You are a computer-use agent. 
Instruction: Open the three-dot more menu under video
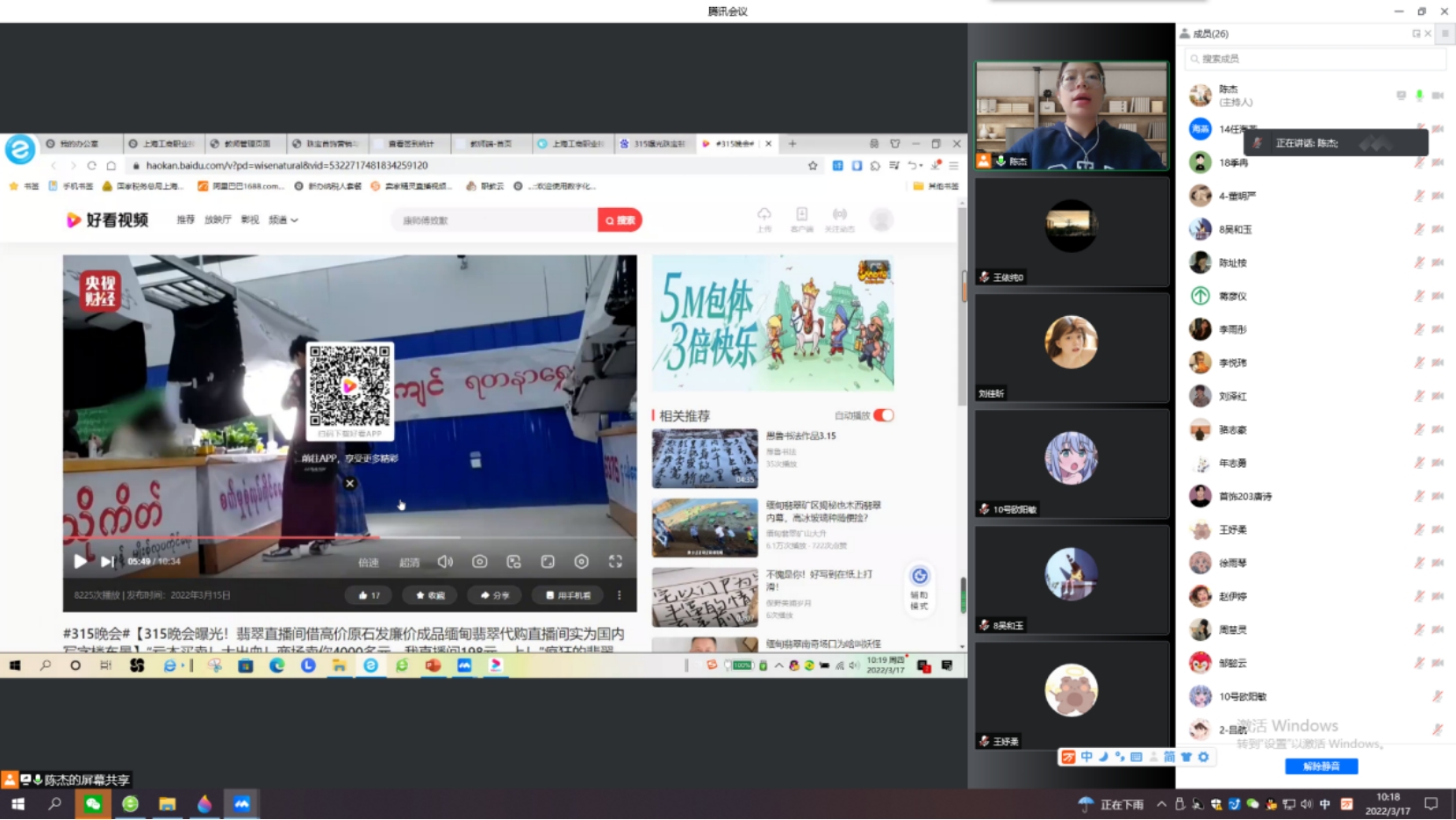(620, 595)
